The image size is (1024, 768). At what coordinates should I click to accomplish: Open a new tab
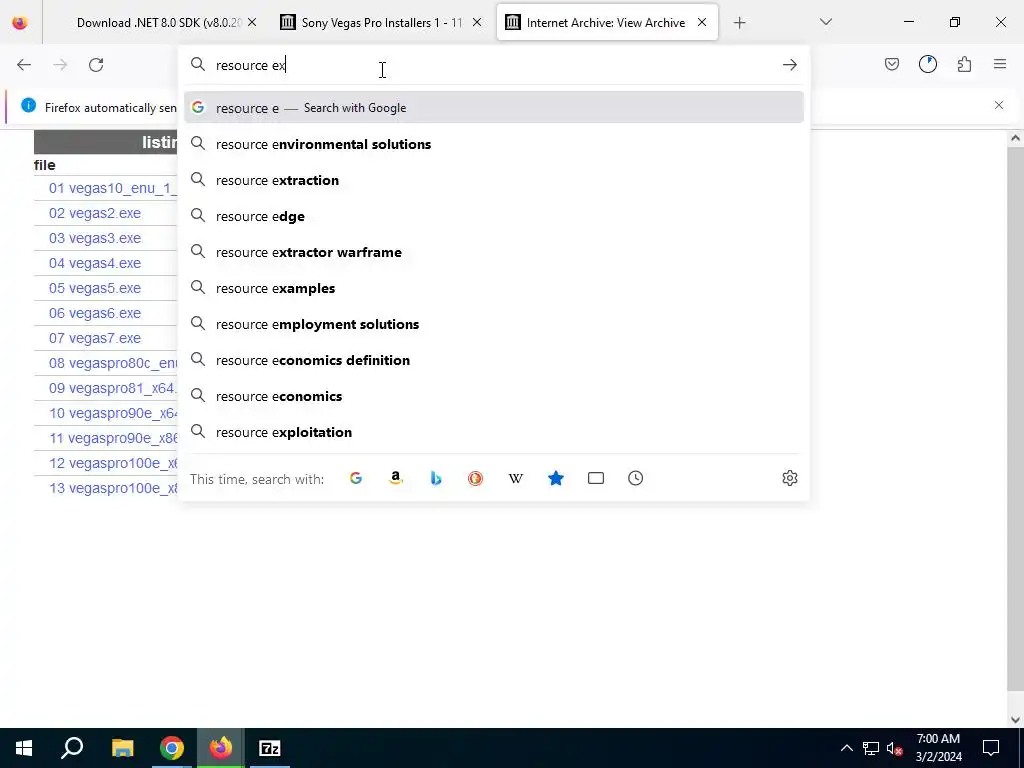(x=739, y=23)
